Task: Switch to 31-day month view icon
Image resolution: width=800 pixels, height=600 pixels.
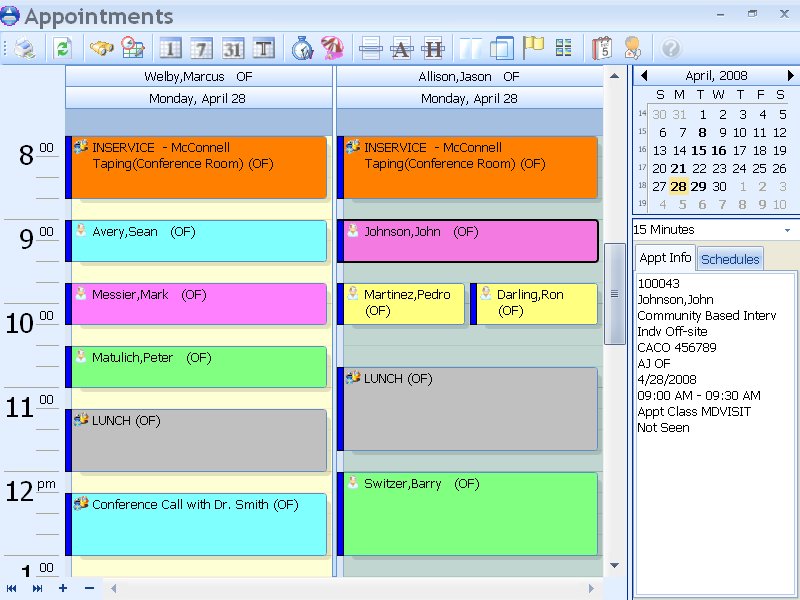Action: pos(233,49)
